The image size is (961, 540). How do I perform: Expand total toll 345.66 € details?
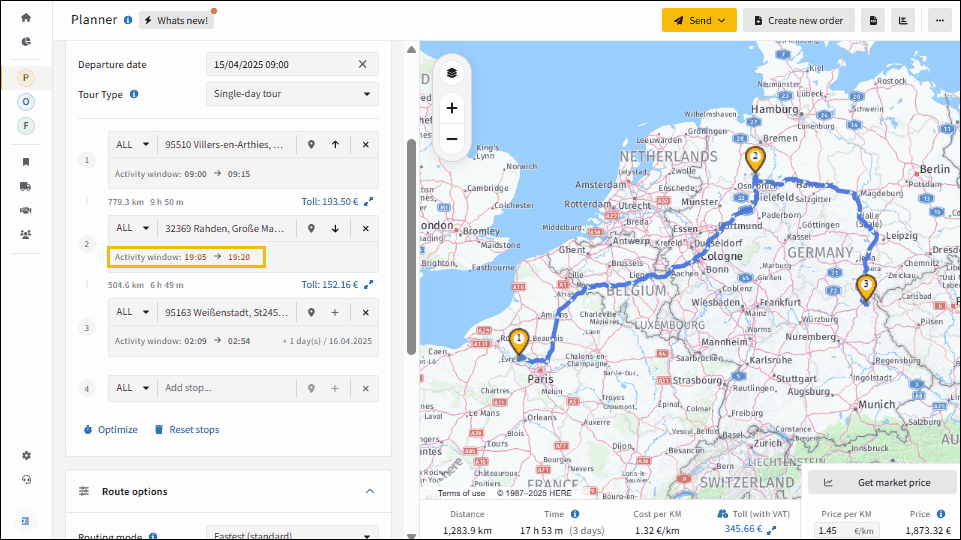coord(772,529)
